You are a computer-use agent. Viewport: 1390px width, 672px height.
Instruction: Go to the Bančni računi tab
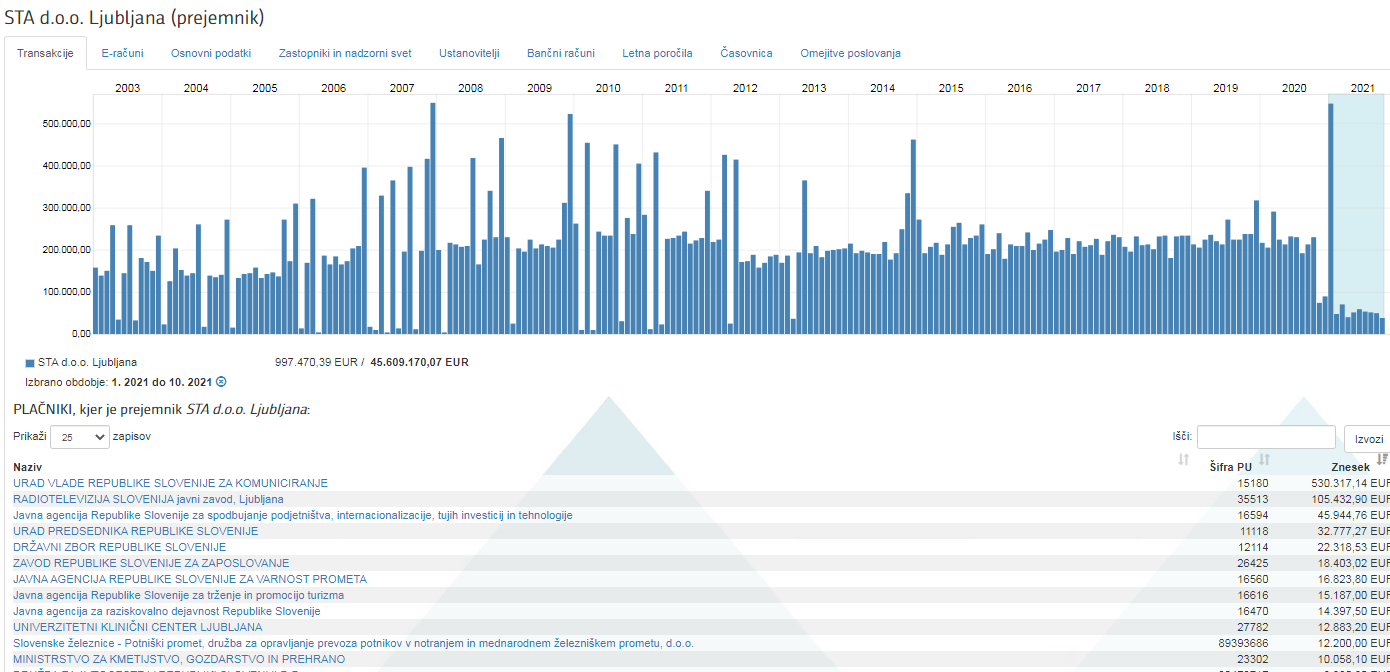click(560, 53)
